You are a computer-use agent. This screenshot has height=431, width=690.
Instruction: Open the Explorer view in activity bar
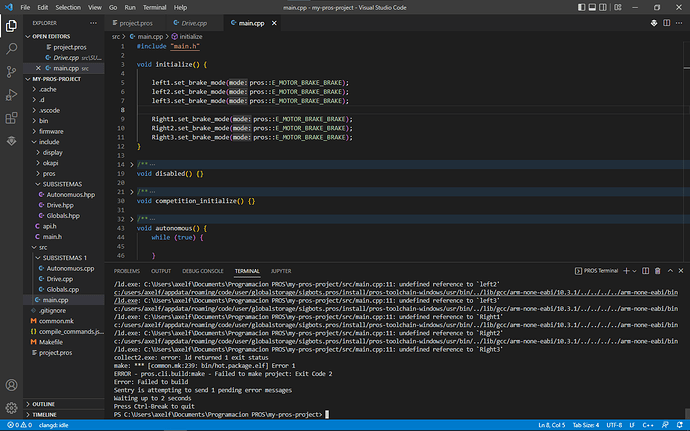tap(11, 26)
